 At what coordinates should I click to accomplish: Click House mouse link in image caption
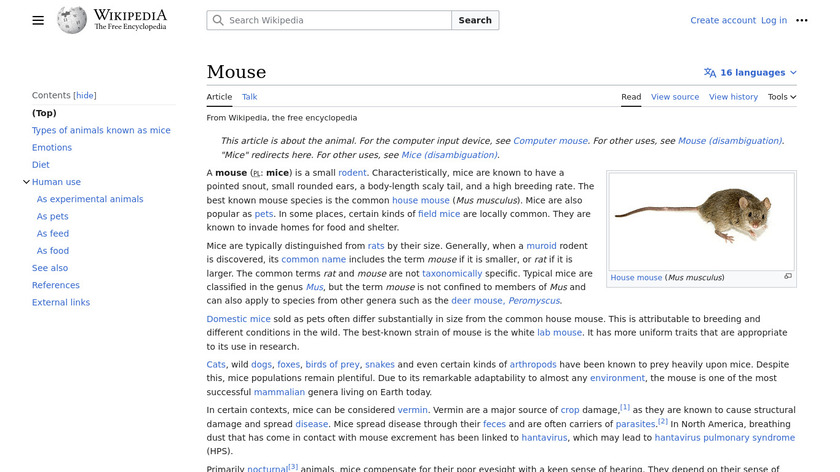click(x=636, y=278)
